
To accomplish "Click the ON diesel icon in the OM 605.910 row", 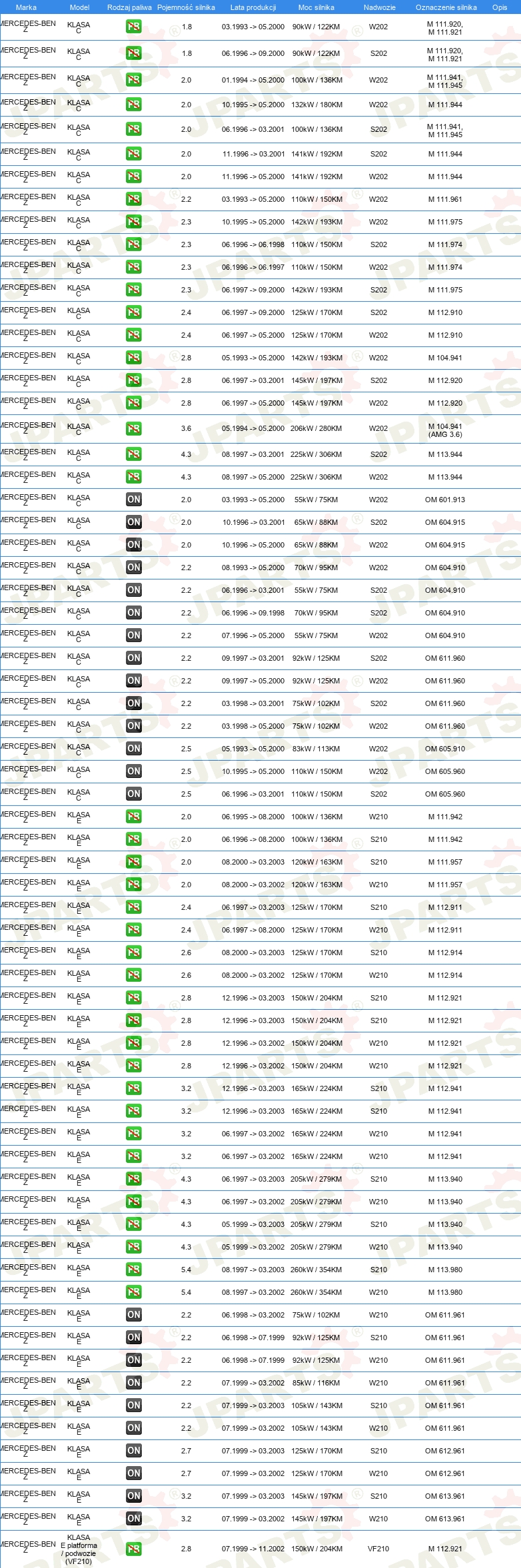I will (134, 749).
